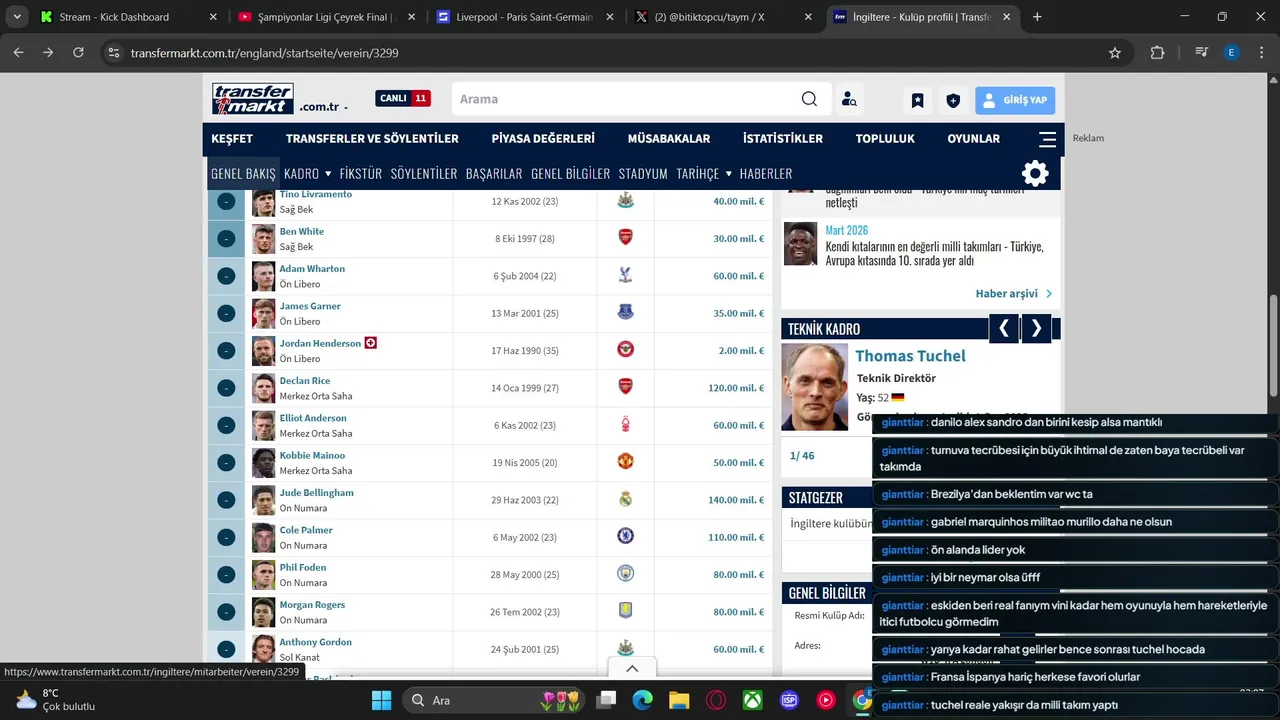This screenshot has width=1280, height=720.
Task: Open Microsoft Edge from taskbar
Action: 642,700
